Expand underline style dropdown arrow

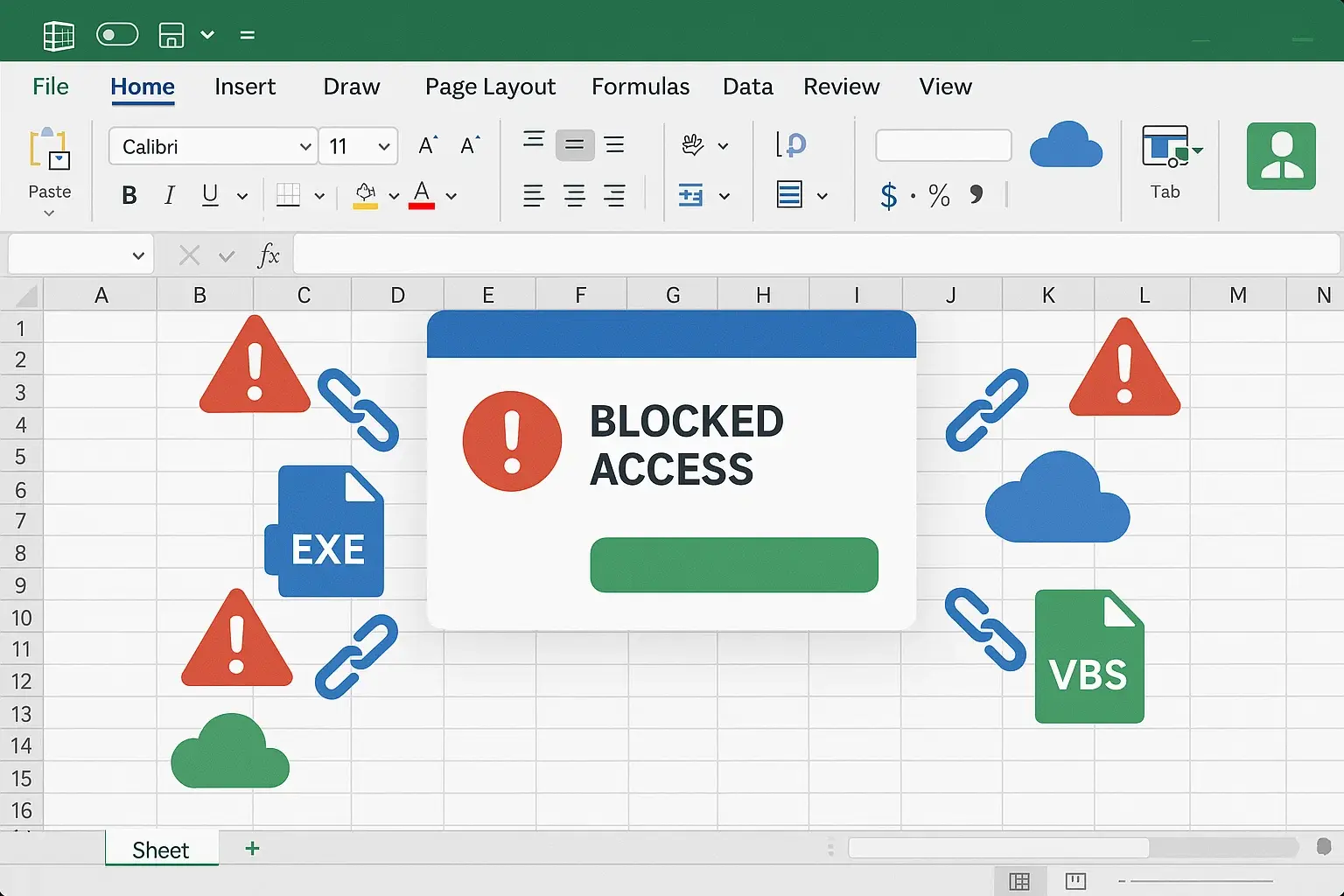[242, 197]
